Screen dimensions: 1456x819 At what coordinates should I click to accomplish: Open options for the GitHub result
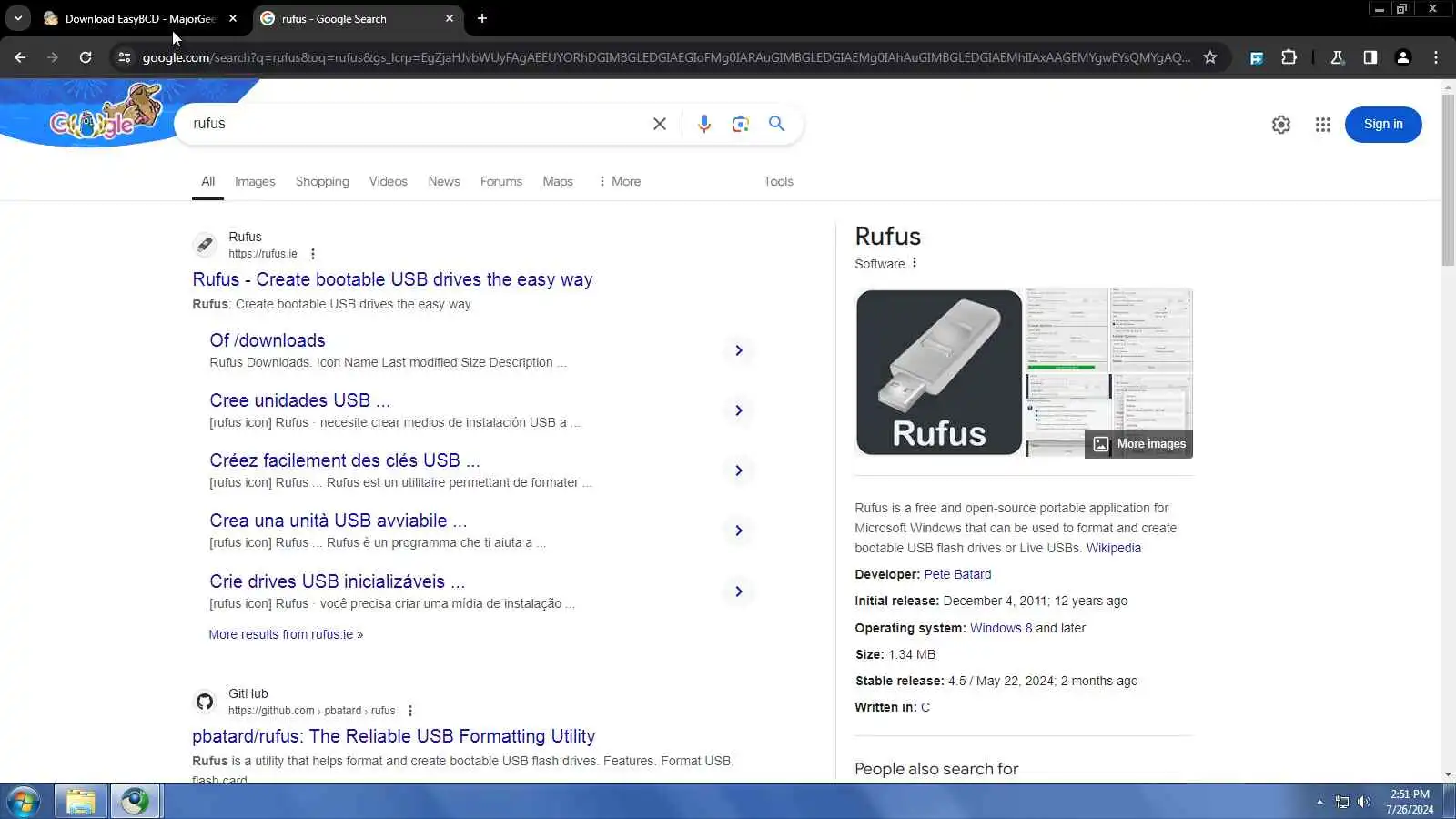pos(410,711)
